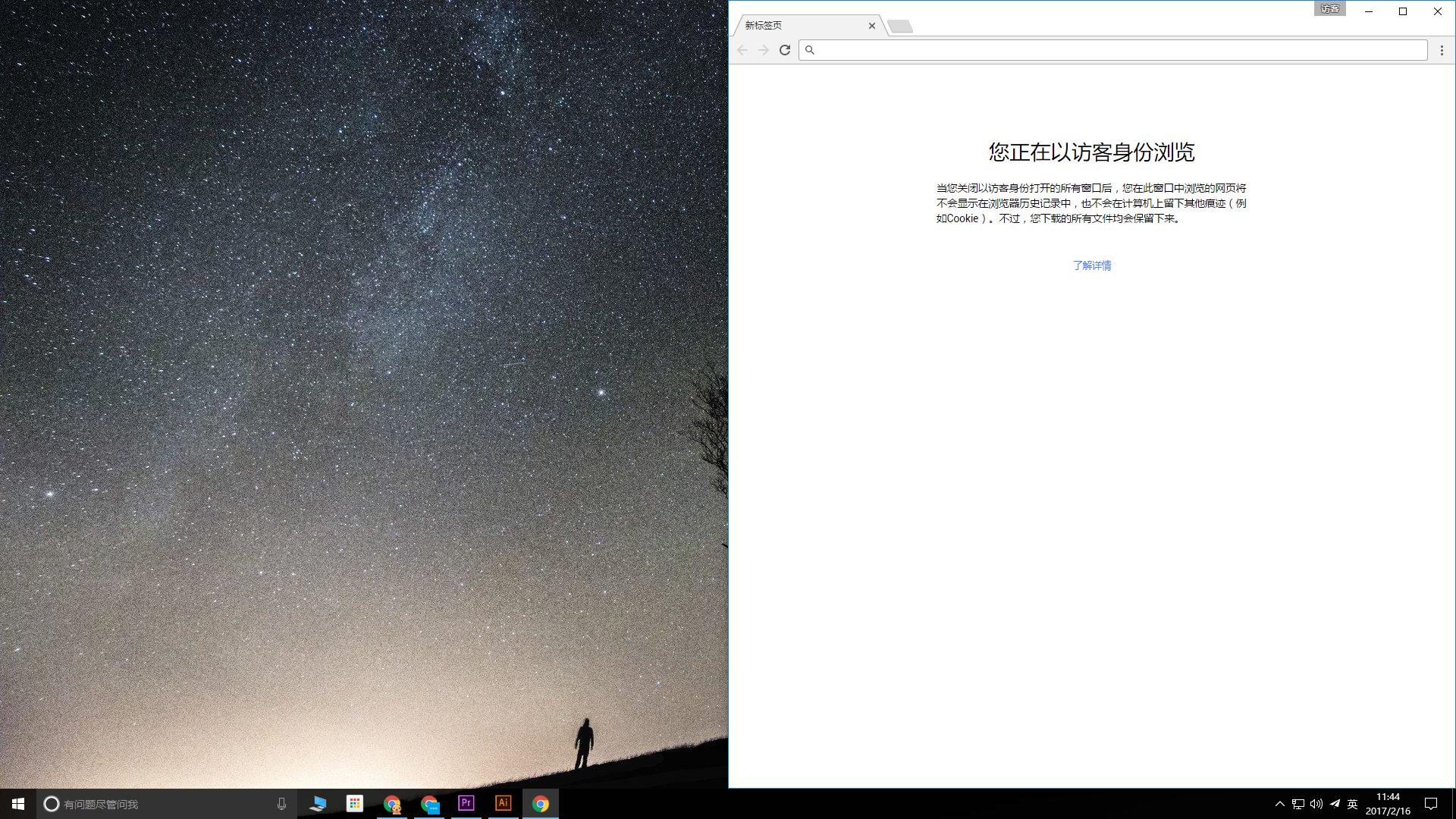Click the clock showing 11:44
The width and height of the screenshot is (1456, 819).
(1388, 804)
